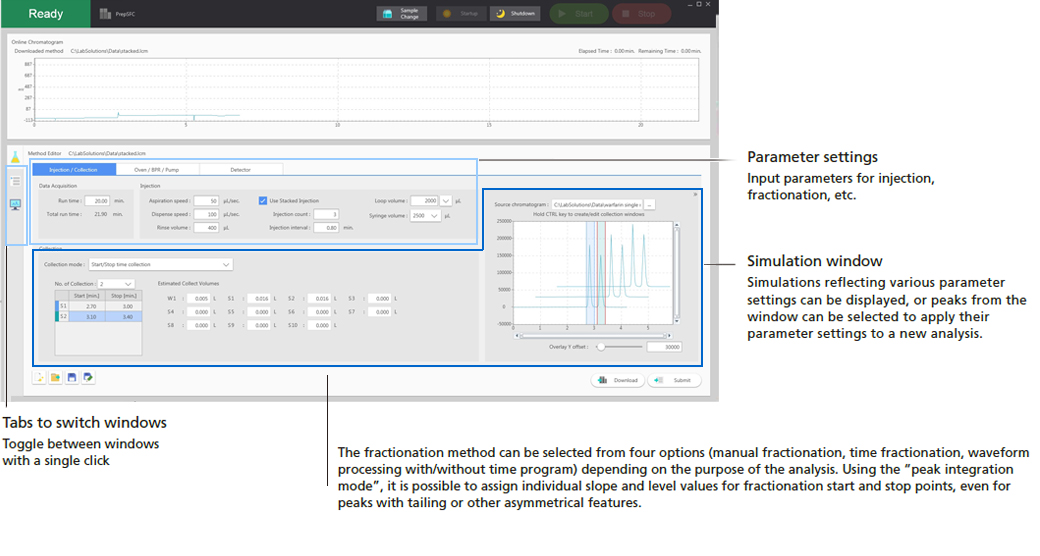Open method file with folder icon
Screen dimensions: 1040x556
pos(55,377)
